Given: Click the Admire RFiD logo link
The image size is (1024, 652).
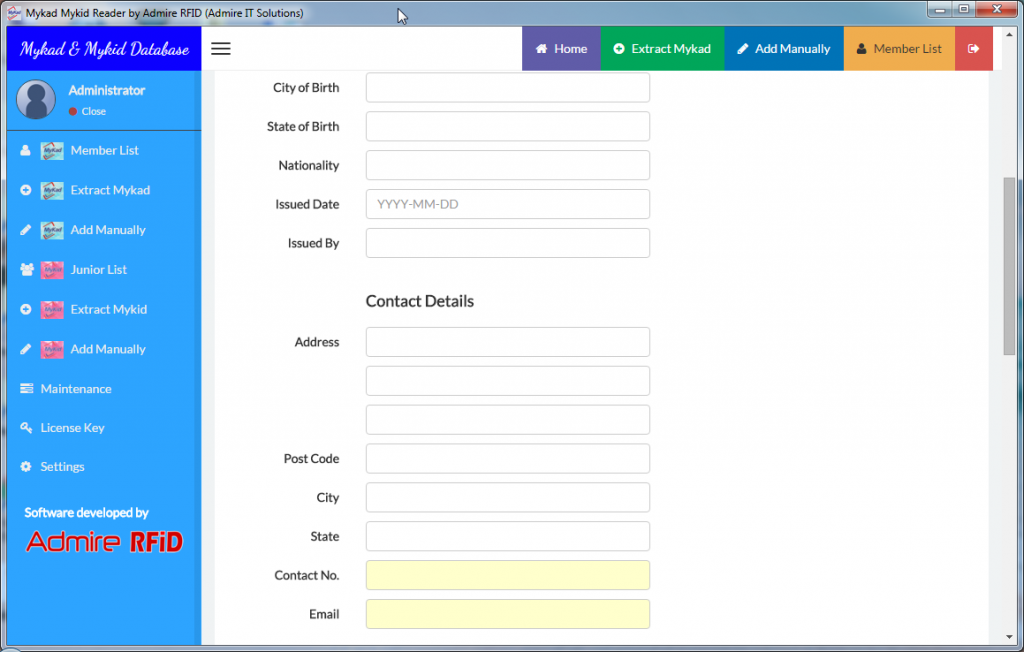Looking at the screenshot, I should 104,542.
